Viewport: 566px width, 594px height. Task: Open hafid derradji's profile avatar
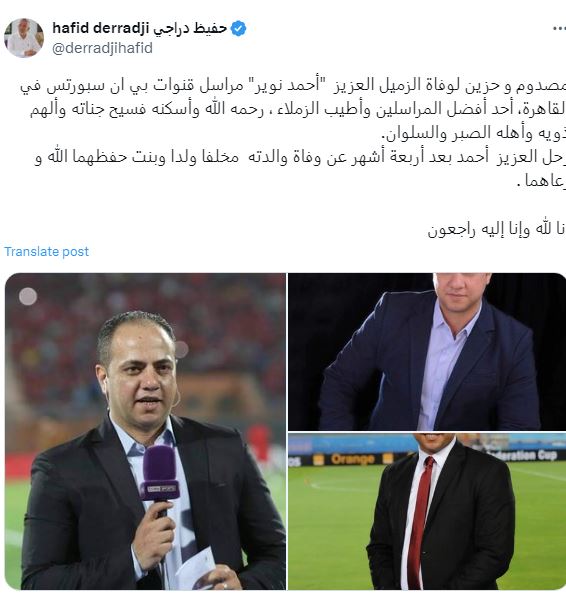pyautogui.click(x=24, y=38)
